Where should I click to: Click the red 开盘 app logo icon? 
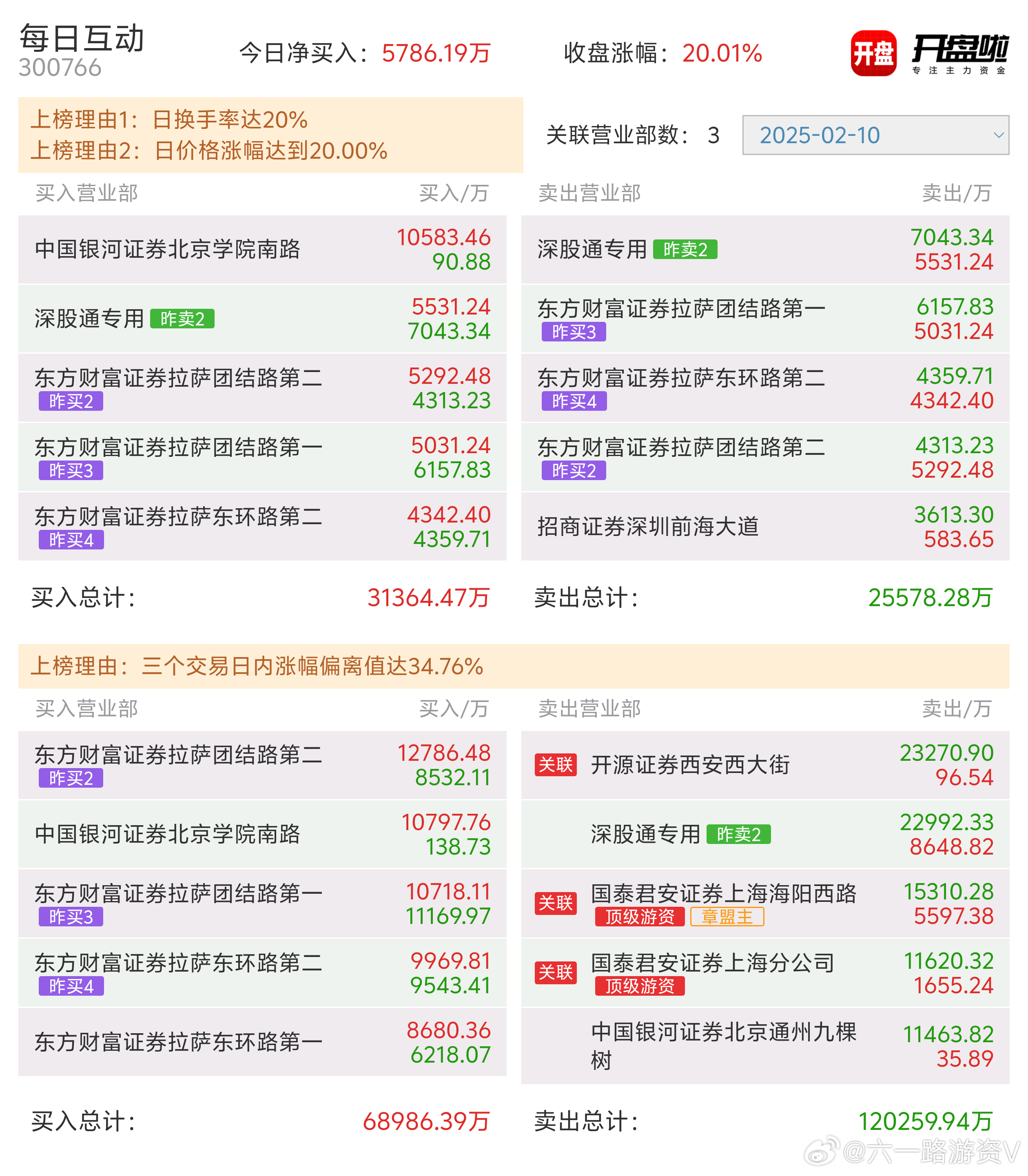point(874,53)
